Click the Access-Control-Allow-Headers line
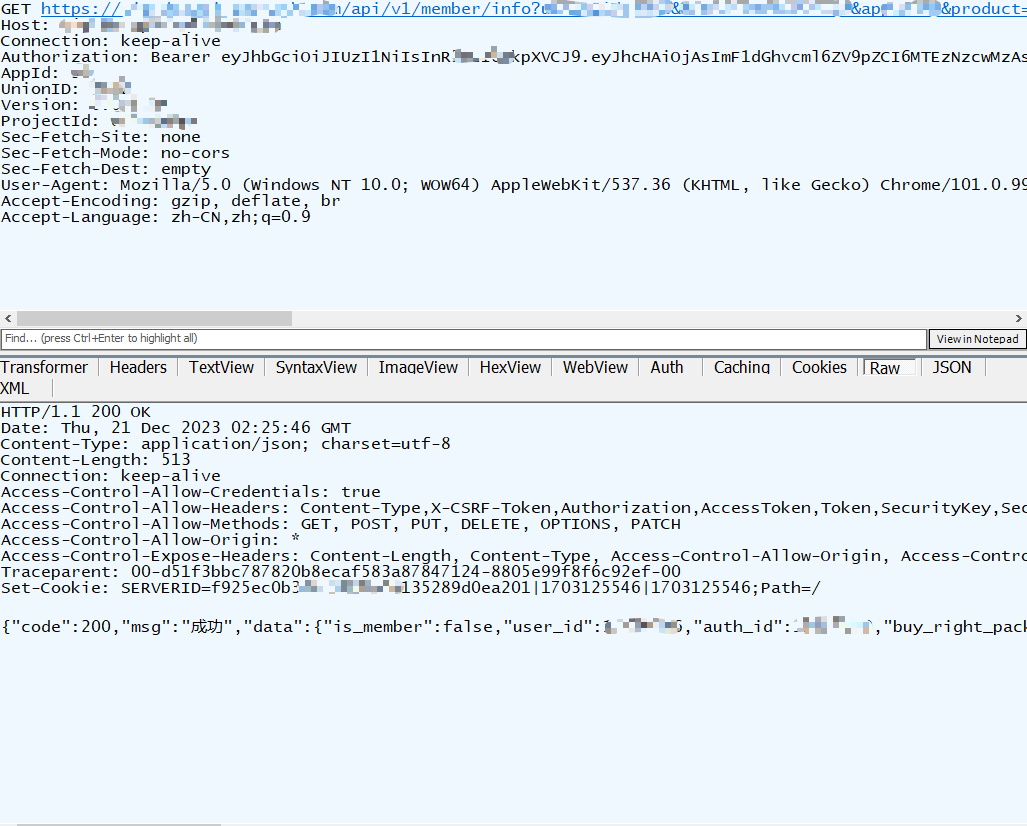The width and height of the screenshot is (1027, 826). pos(514,508)
